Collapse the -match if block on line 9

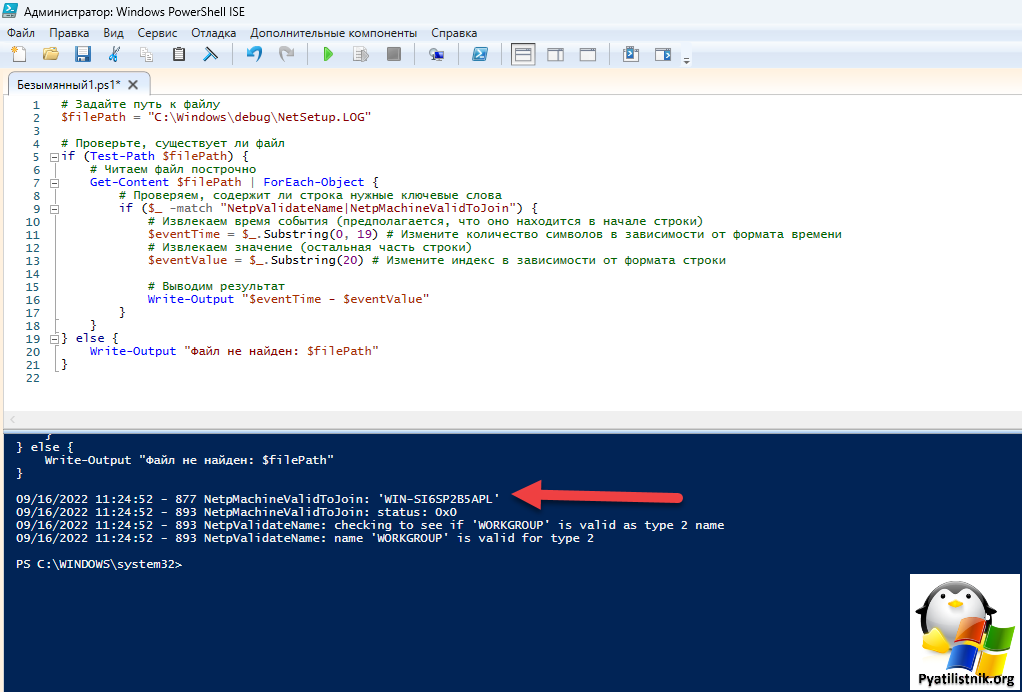coord(54,209)
